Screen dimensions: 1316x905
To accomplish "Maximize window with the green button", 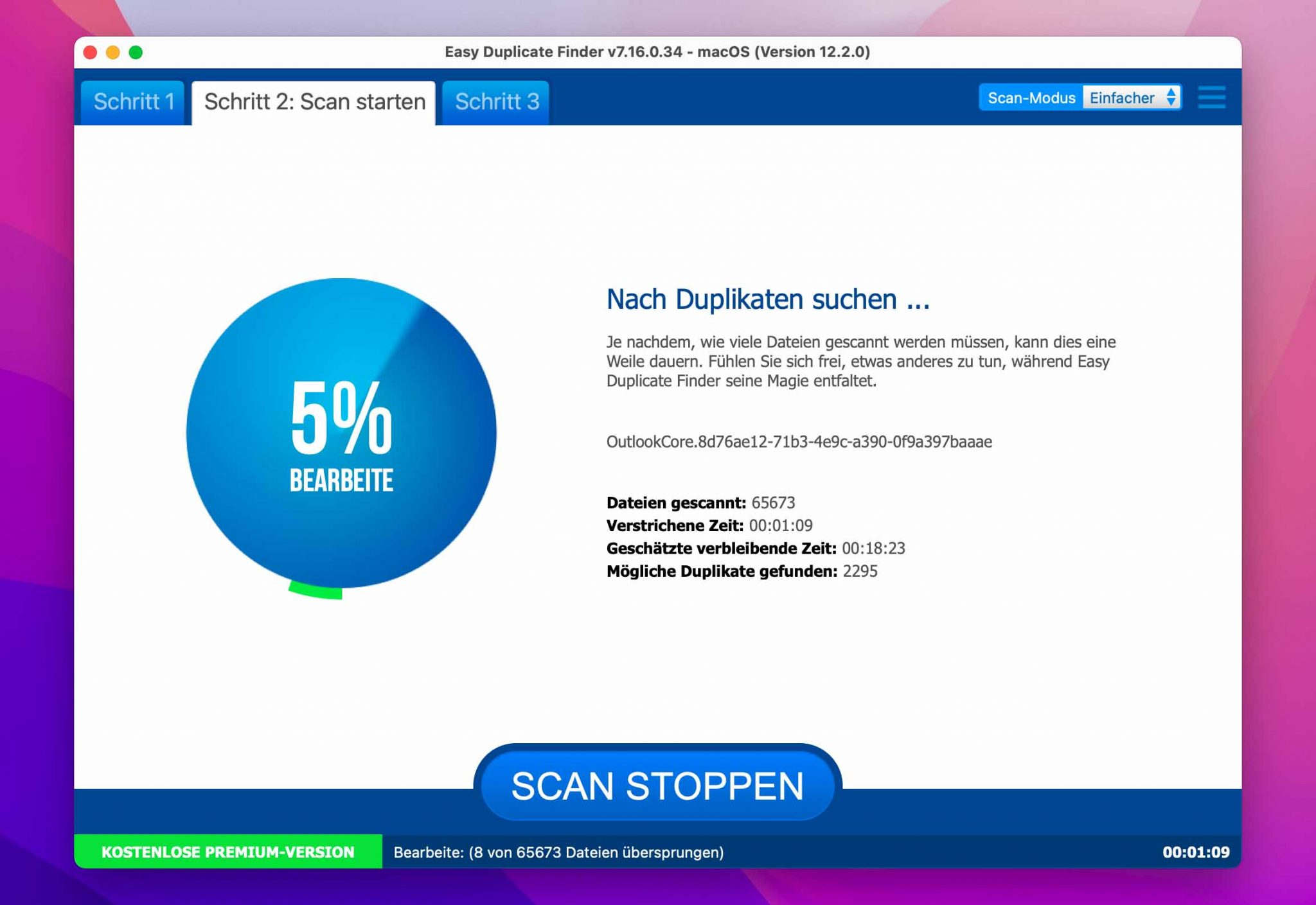I will [136, 52].
